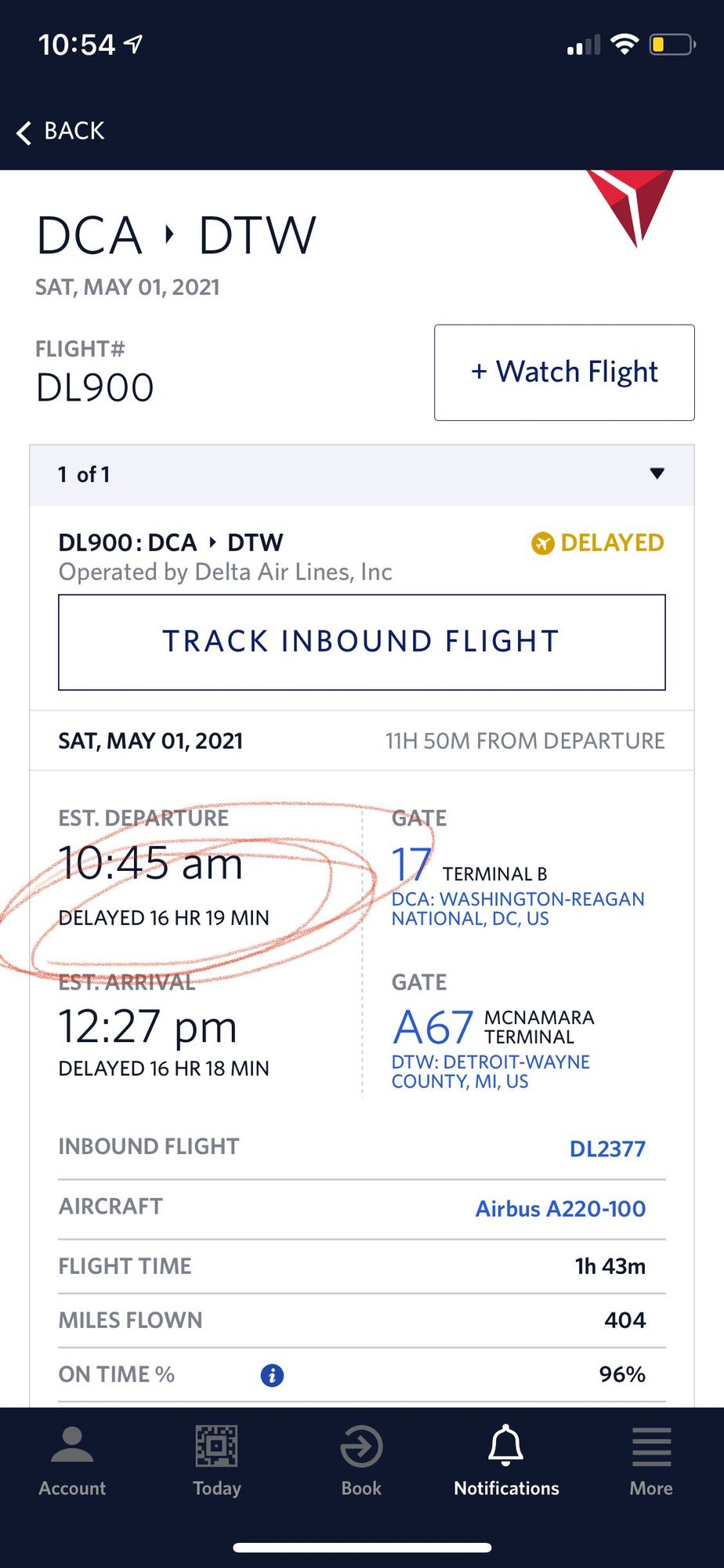Viewport: 724px width, 1568px height.
Task: Tap the back chevron arrow icon
Action: point(24,132)
